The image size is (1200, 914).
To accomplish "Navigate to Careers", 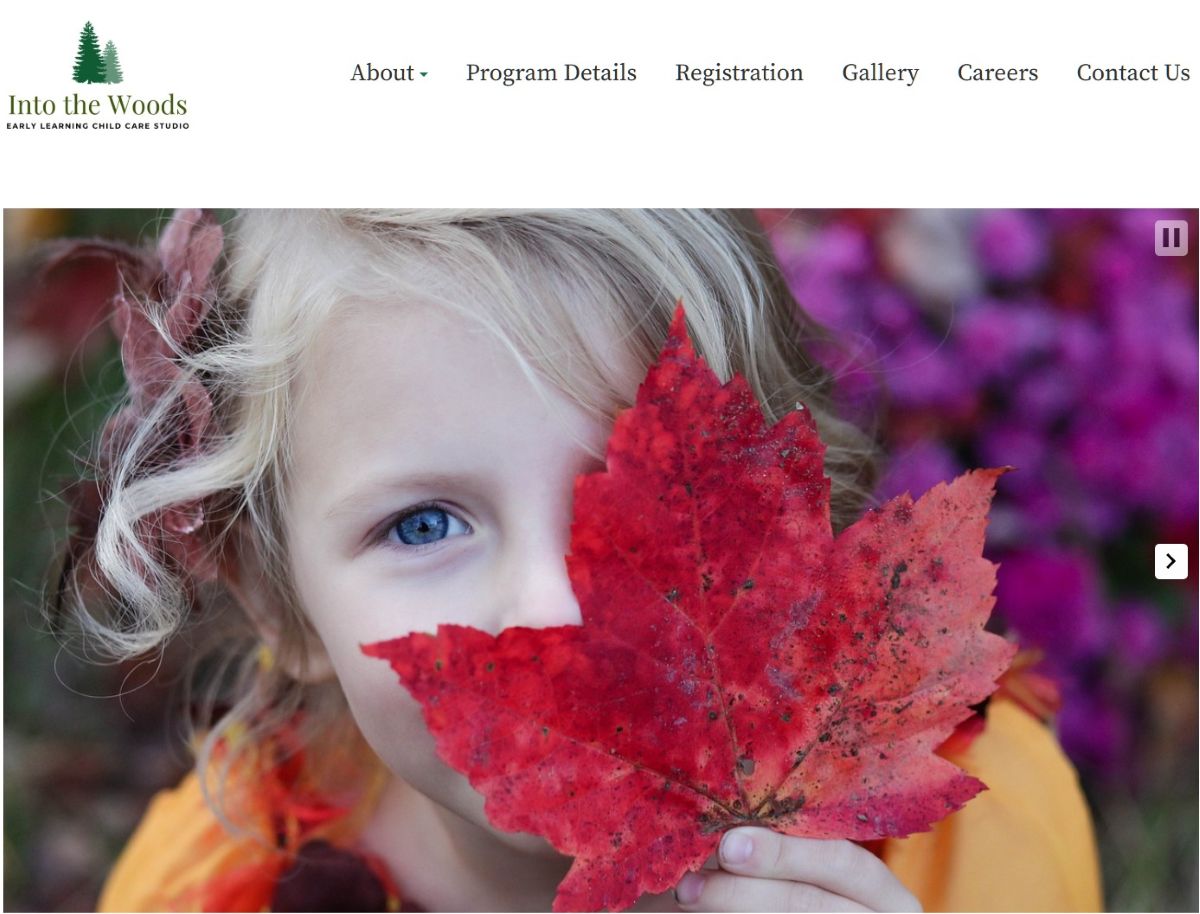I will [998, 73].
